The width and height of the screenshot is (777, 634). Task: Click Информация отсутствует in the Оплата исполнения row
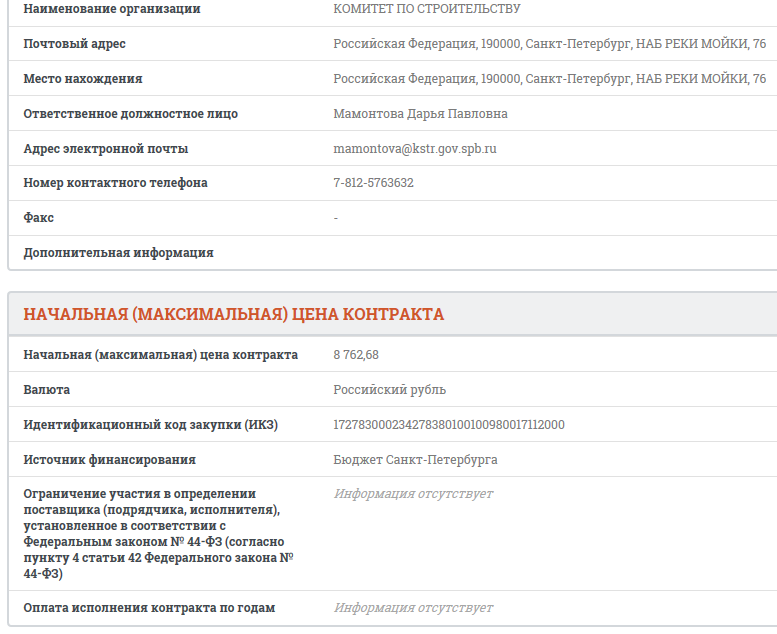pos(413,608)
